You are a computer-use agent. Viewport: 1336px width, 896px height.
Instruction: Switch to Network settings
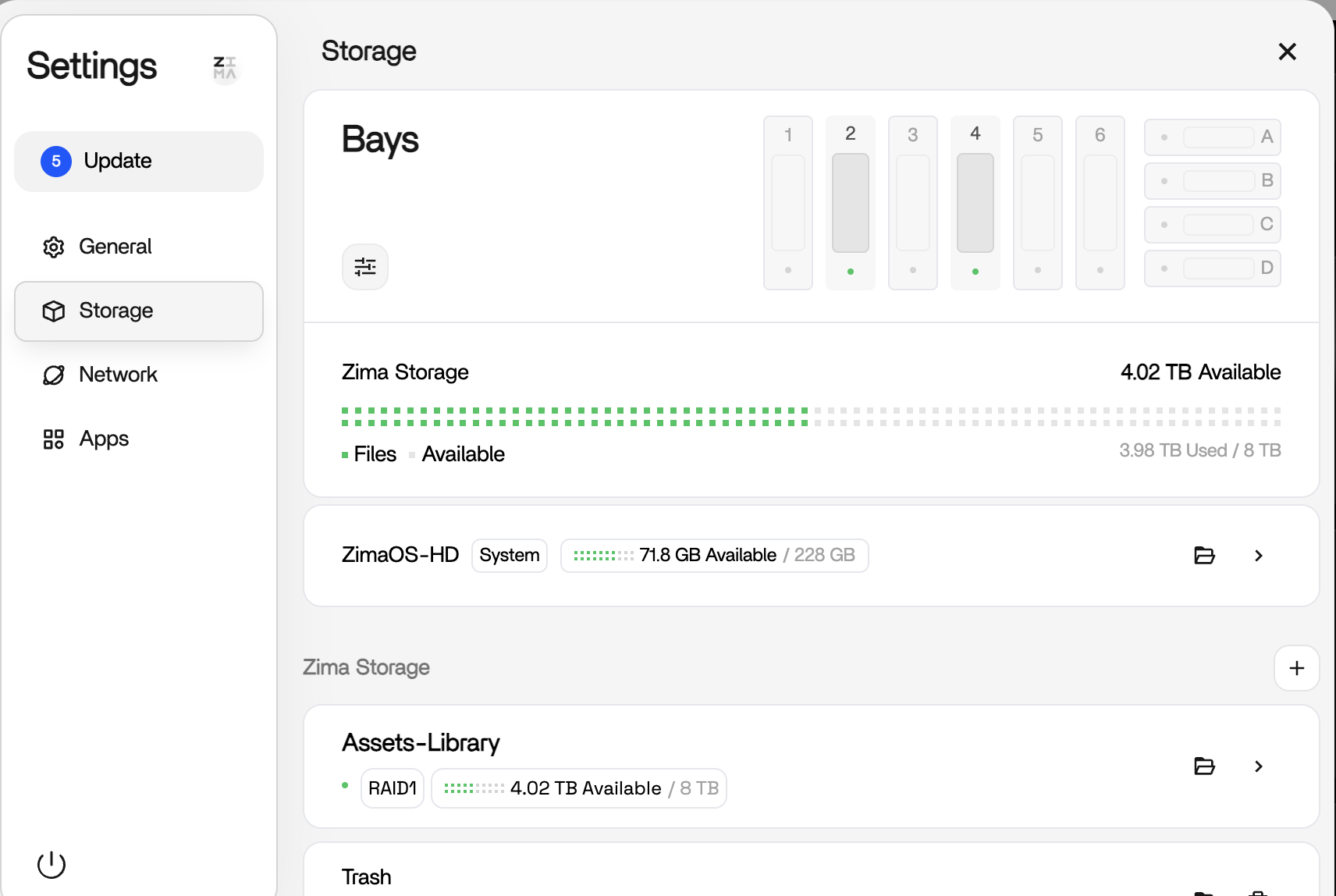[118, 375]
